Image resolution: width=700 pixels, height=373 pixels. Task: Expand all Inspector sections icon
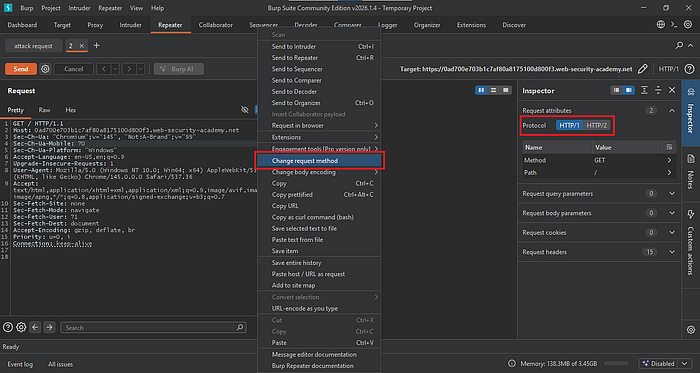(644, 91)
